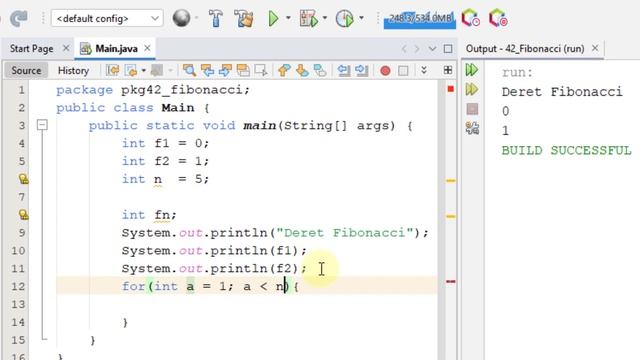Expand more editor toolbar items chevron
Screen dimensions: 640x360
coord(424,70)
